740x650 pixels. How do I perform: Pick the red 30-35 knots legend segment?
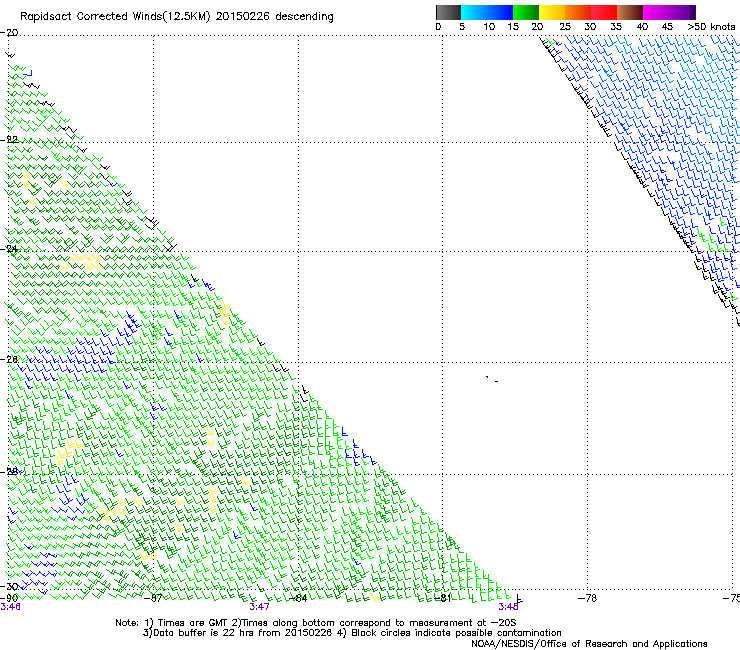click(x=604, y=12)
